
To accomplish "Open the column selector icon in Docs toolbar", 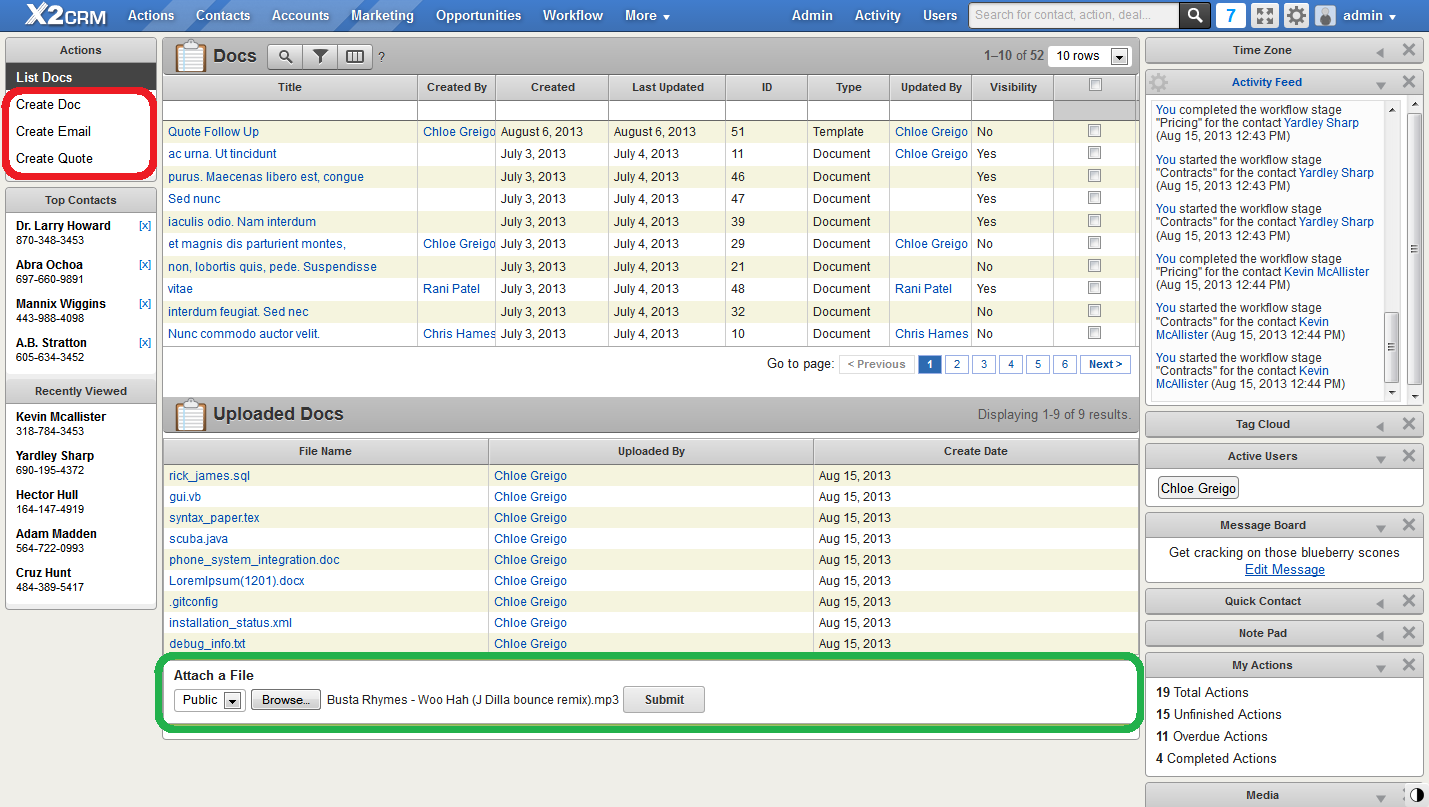I will pos(354,57).
